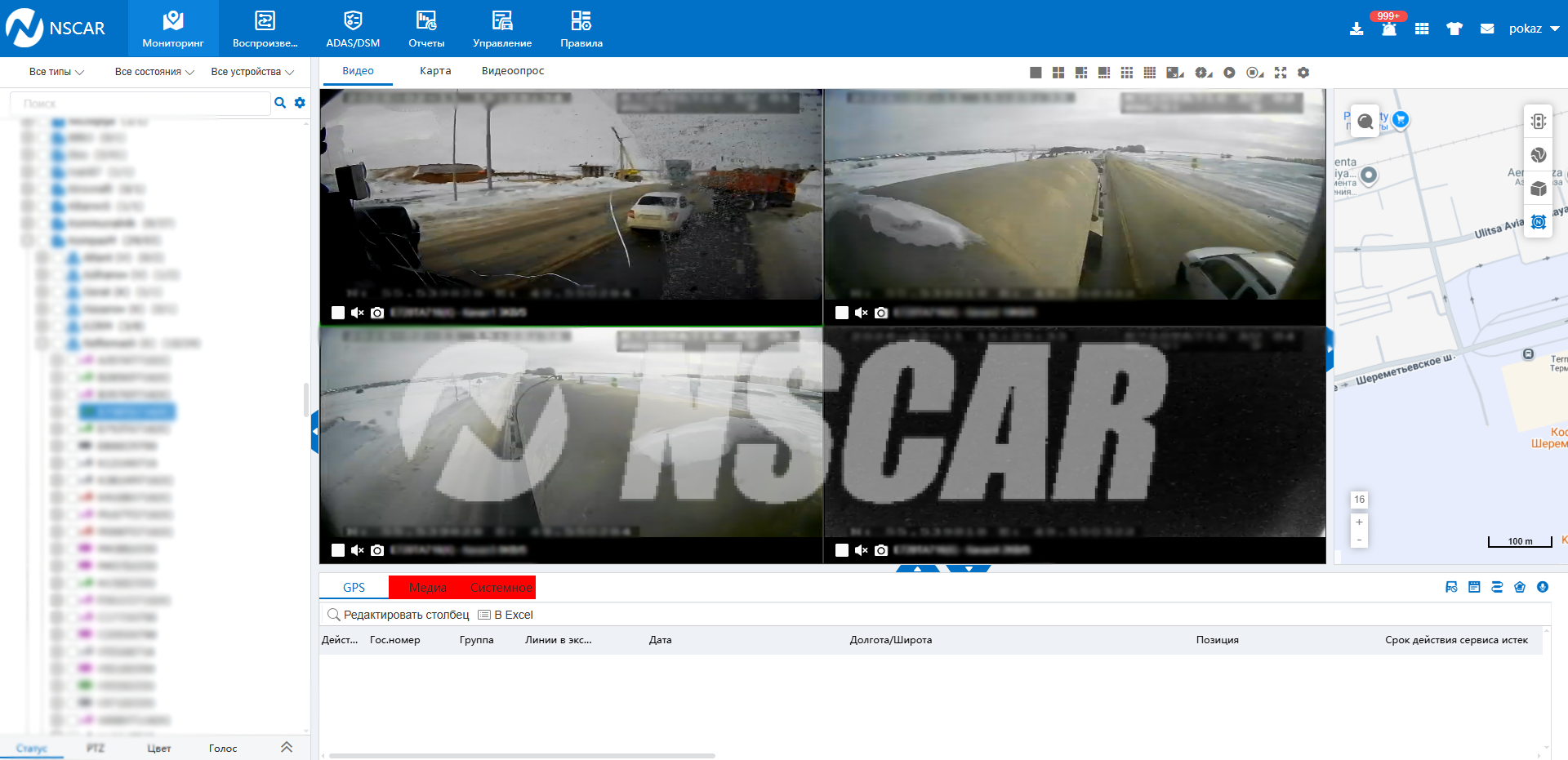Switch to single-window video layout
This screenshot has height=760, width=1568.
pyautogui.click(x=1036, y=73)
